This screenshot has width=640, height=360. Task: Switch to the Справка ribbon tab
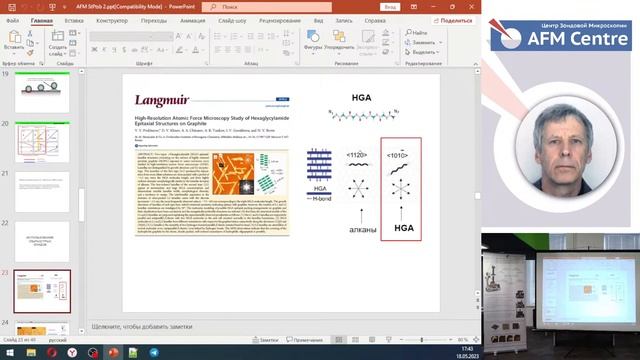[375, 20]
